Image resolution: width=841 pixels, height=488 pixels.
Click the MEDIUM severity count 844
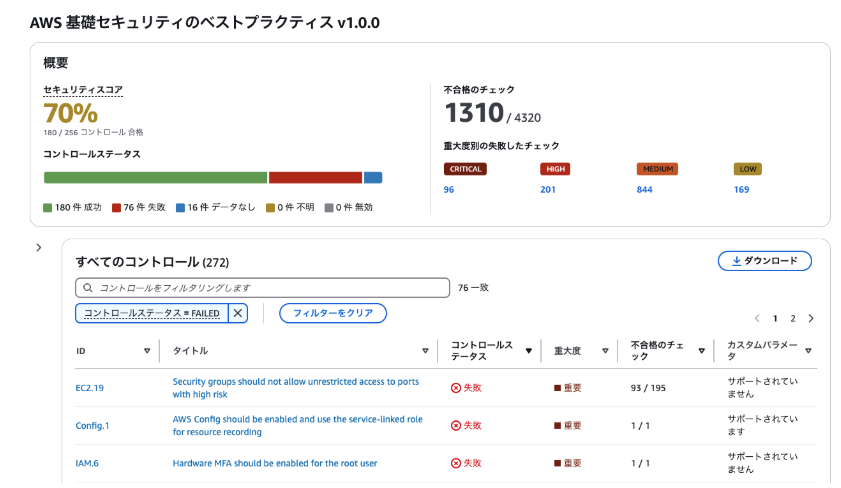(x=644, y=189)
